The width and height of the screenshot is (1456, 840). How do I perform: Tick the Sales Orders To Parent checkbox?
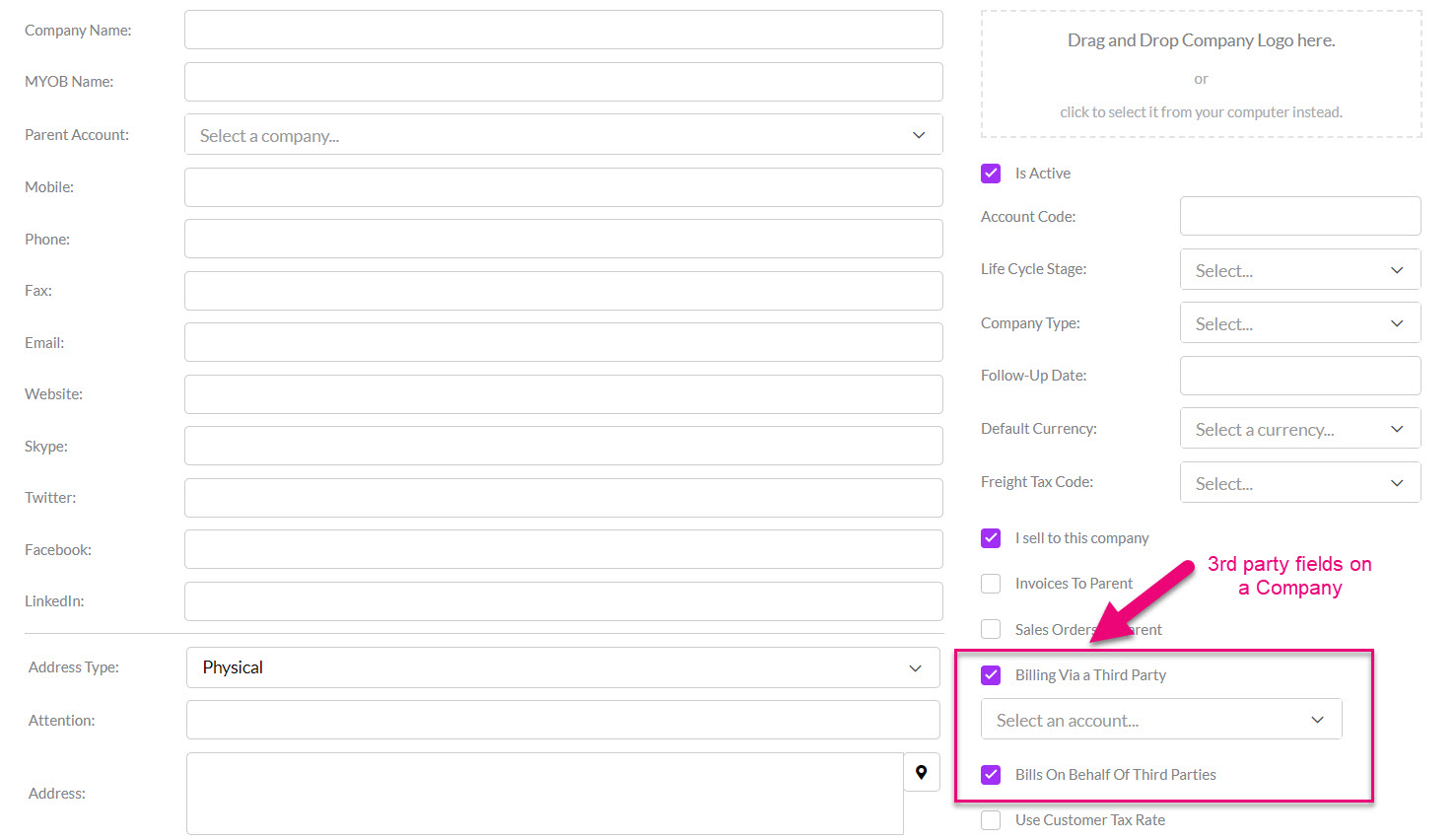tap(991, 629)
